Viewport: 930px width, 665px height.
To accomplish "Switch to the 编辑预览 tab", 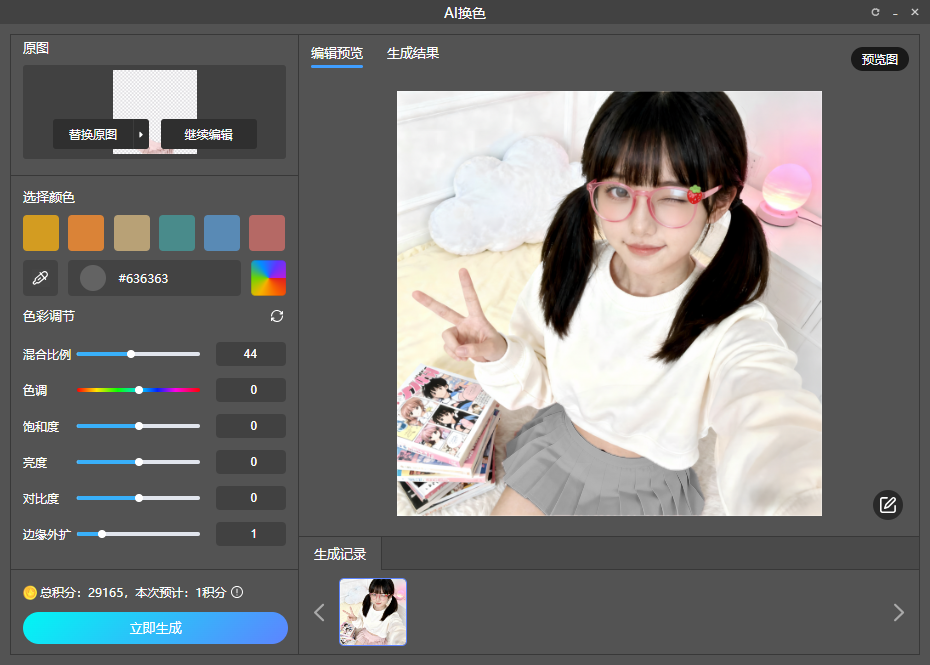I will coord(336,53).
